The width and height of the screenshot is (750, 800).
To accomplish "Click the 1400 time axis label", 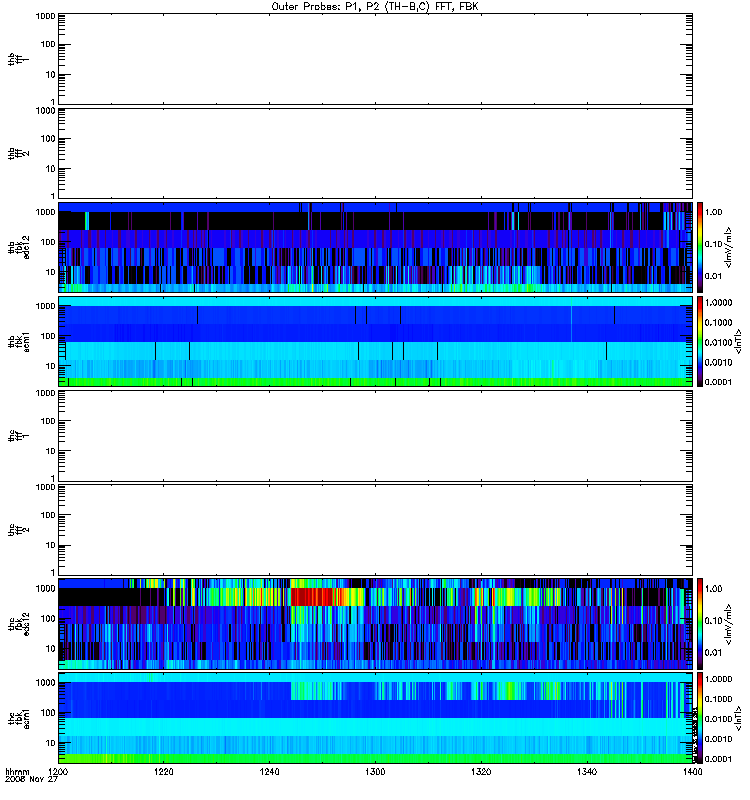I will pyautogui.click(x=692, y=772).
